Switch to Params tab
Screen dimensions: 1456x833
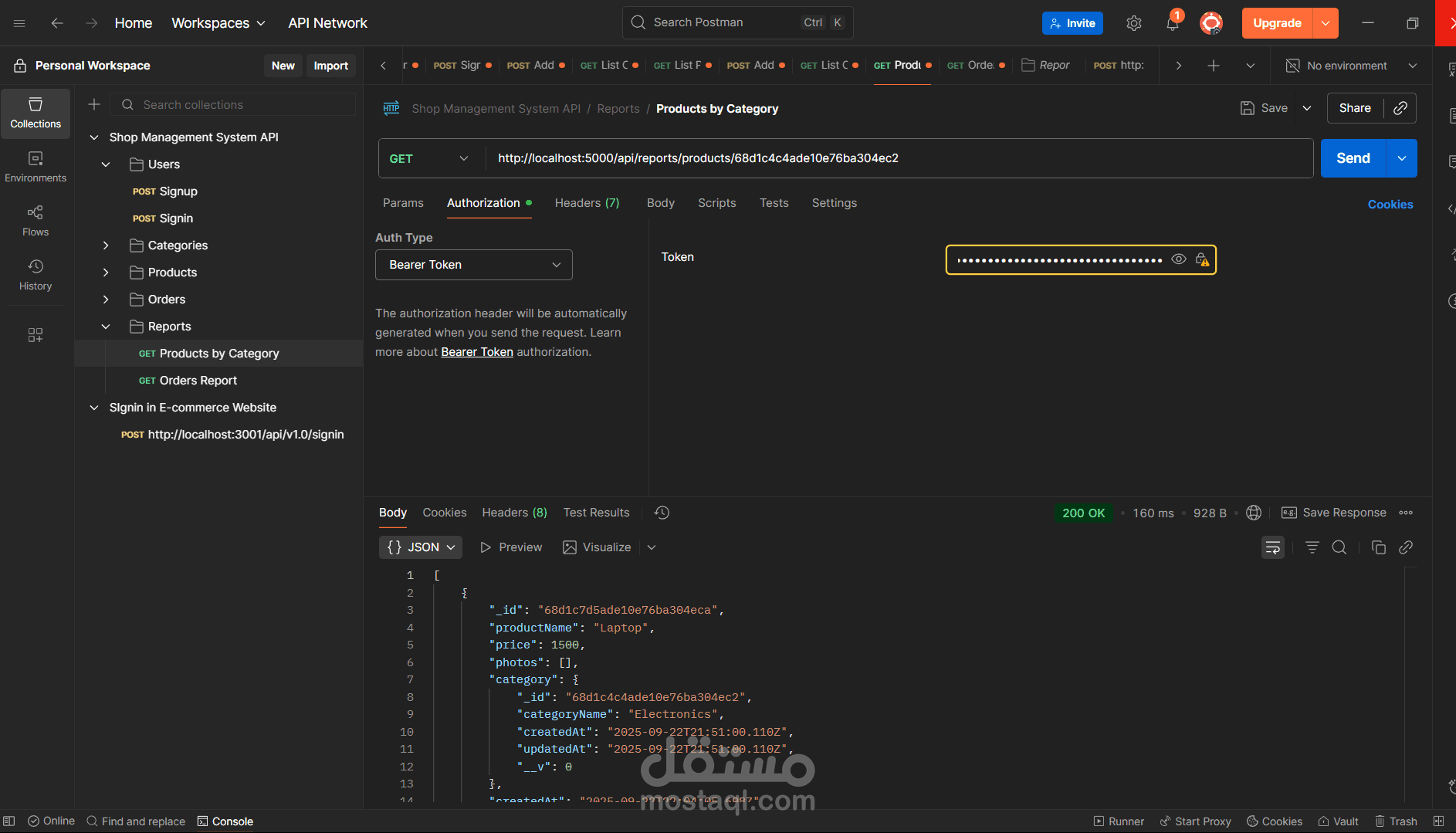click(x=403, y=203)
